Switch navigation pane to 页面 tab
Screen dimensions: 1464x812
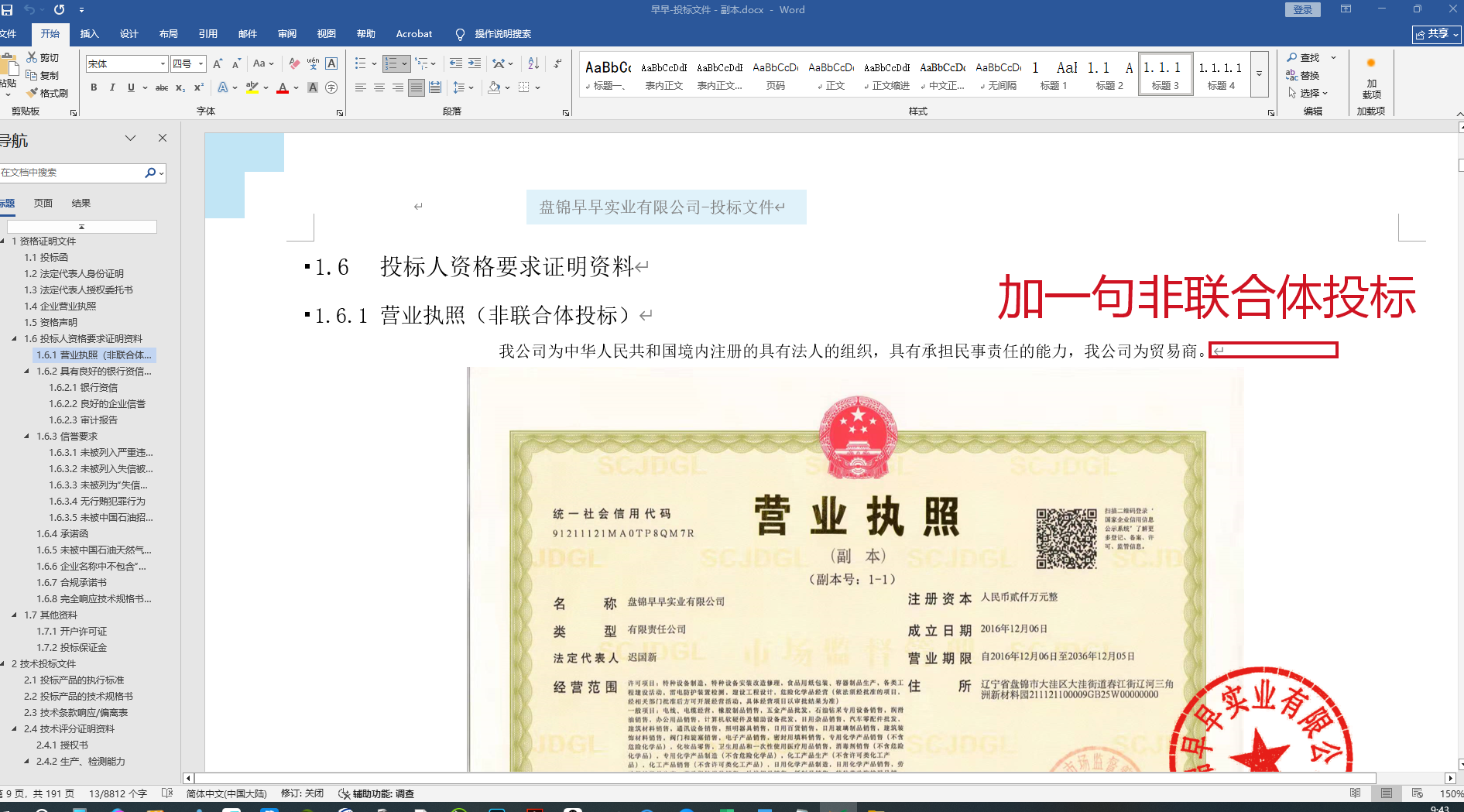click(43, 203)
